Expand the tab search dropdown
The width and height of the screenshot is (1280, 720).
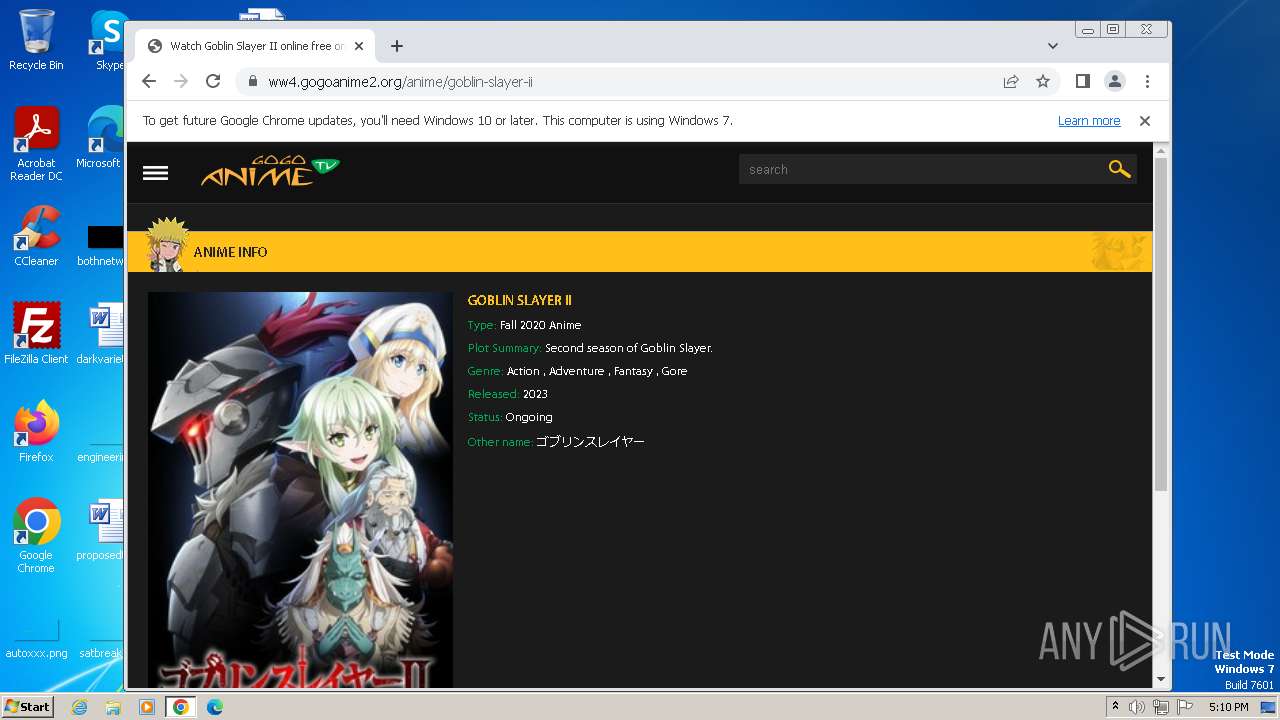coord(1053,46)
